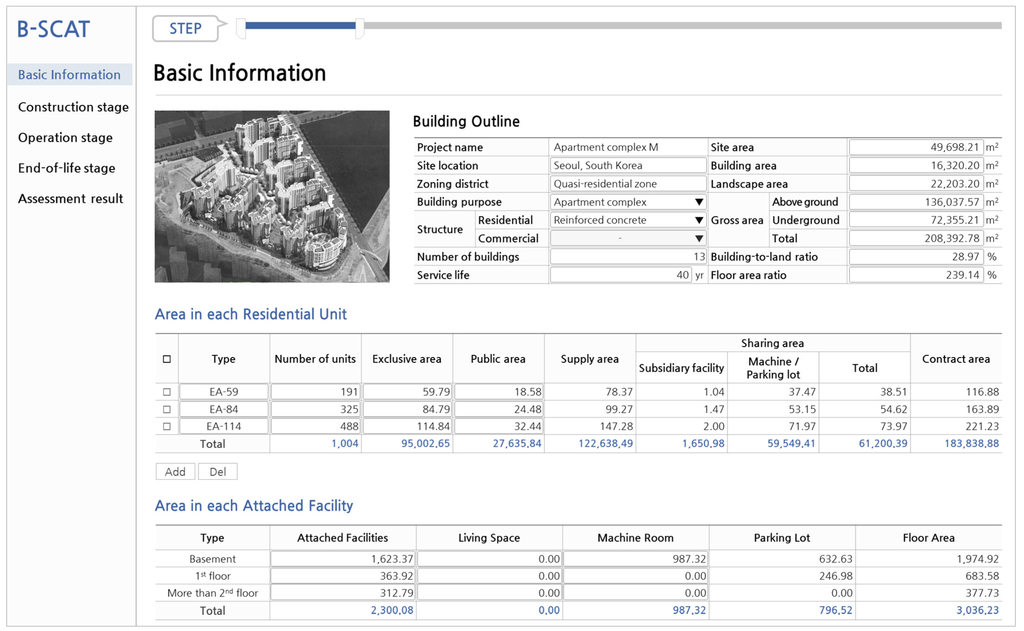
Task: Check the EA-59 row checkbox
Action: 167,392
